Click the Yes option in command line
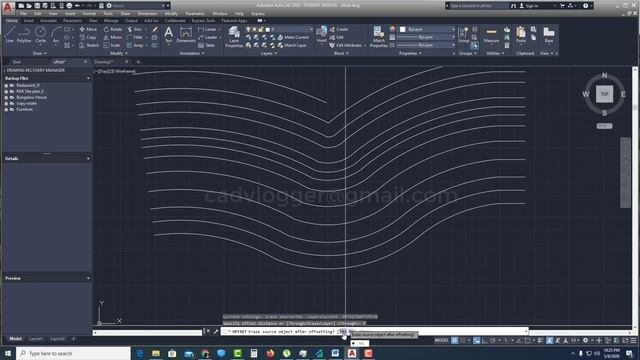The image size is (640, 360). (x=342, y=331)
